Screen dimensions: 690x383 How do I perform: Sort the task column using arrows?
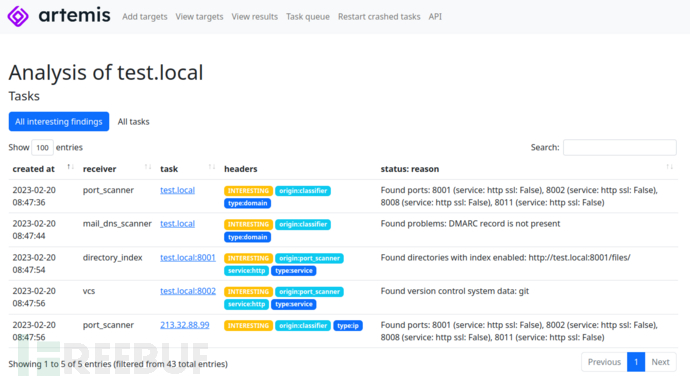(x=212, y=167)
